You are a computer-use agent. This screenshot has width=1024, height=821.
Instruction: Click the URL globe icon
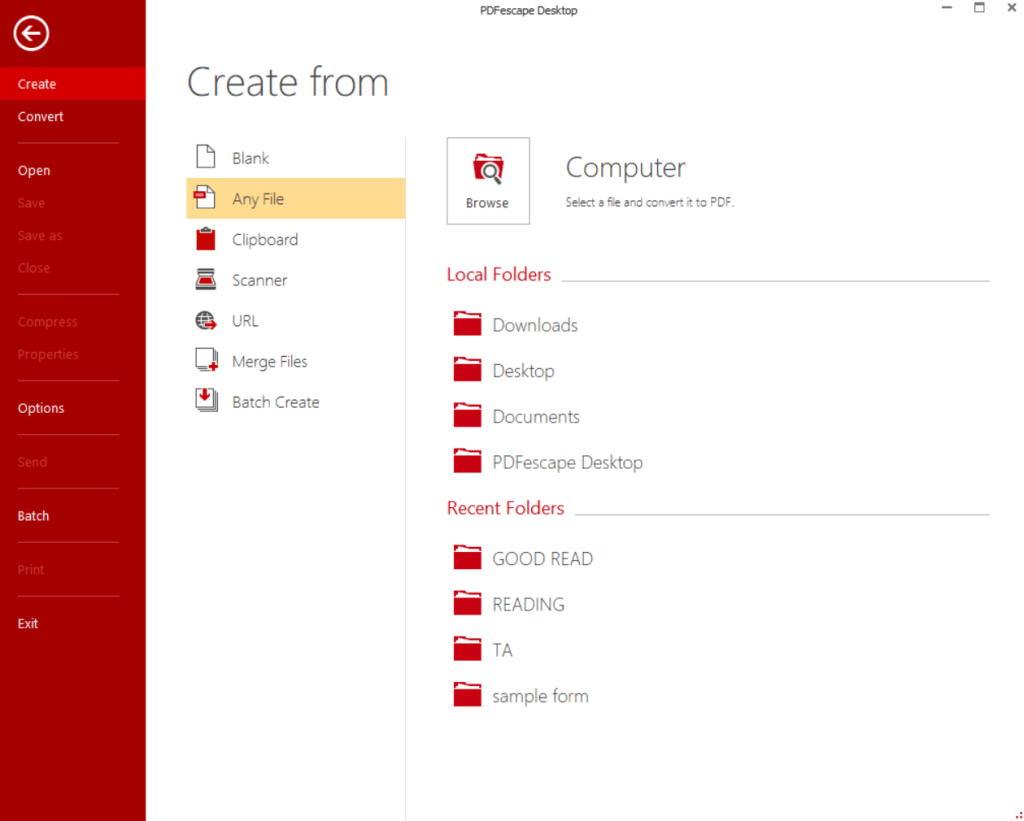click(206, 321)
